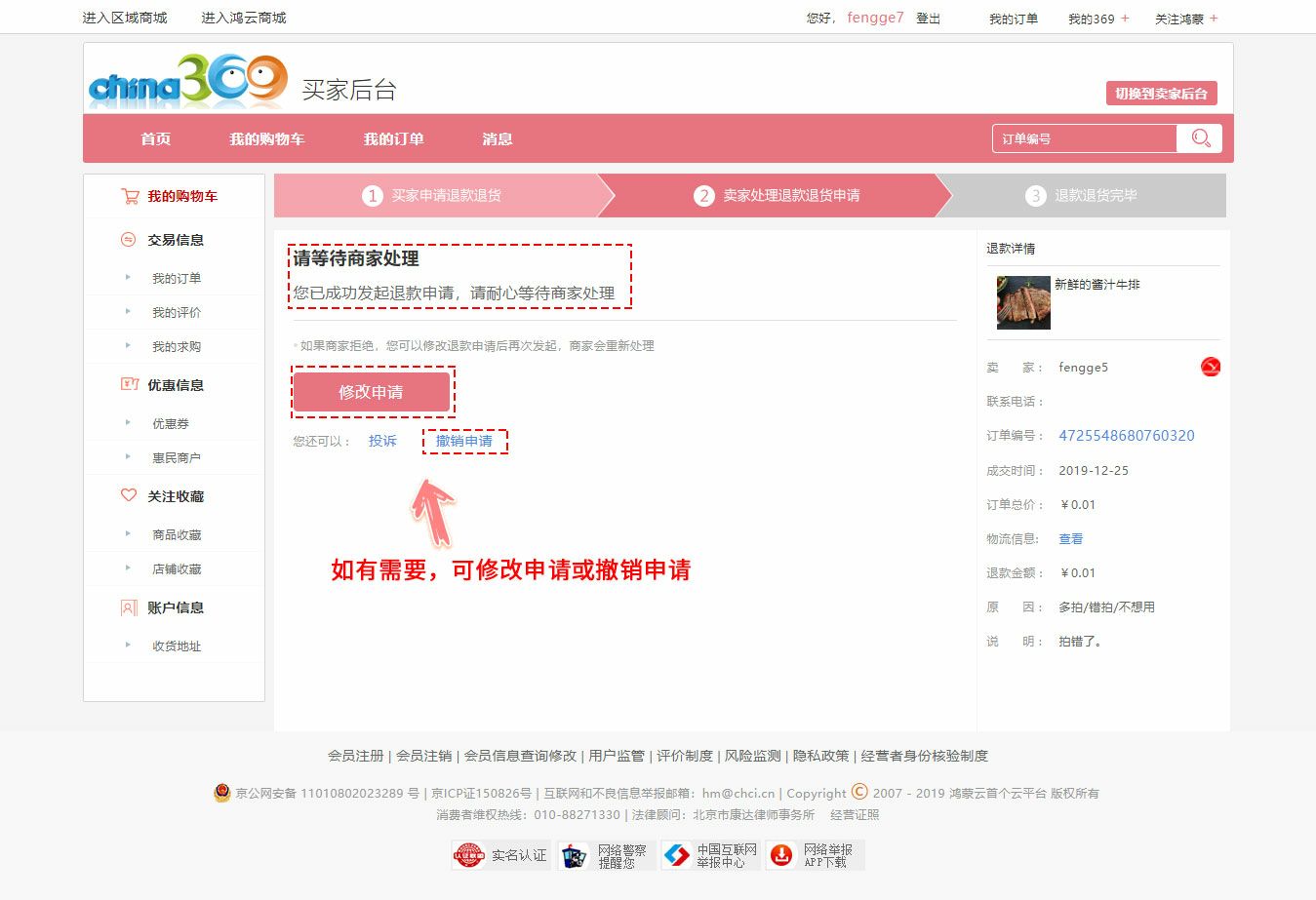Click the 网络举报 APP download icon
The width and height of the screenshot is (1316, 900).
[x=781, y=855]
